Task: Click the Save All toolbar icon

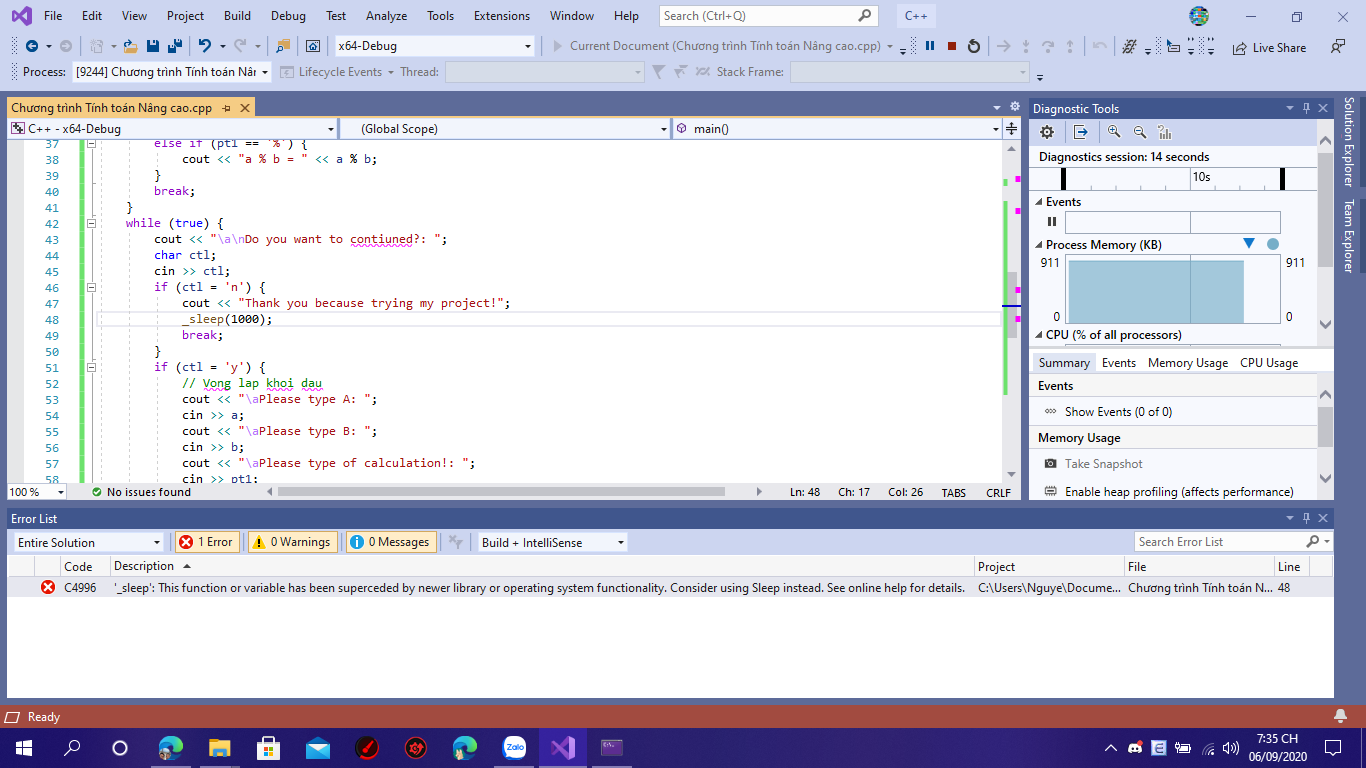Action: (174, 46)
